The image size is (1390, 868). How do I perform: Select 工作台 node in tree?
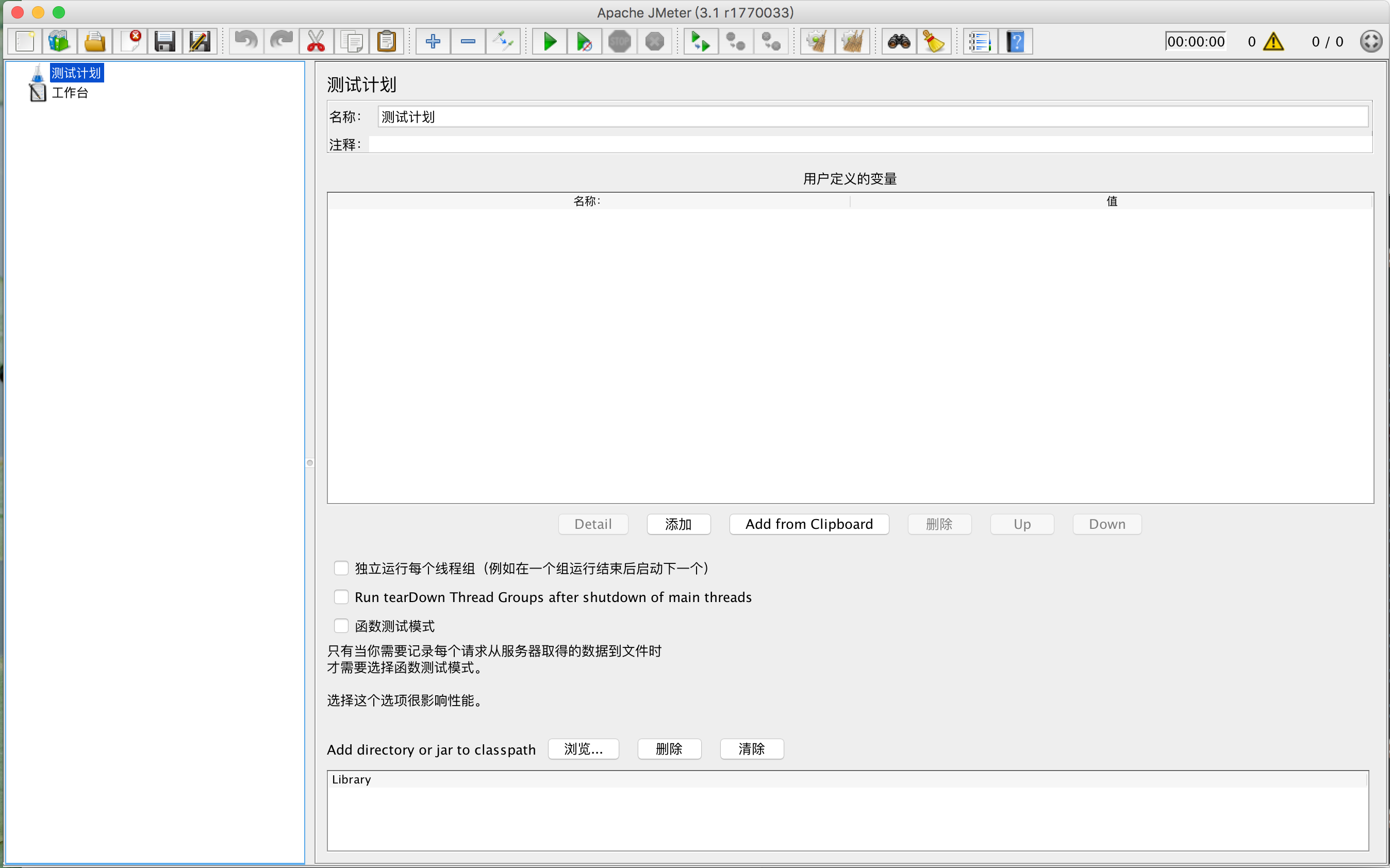(x=70, y=92)
